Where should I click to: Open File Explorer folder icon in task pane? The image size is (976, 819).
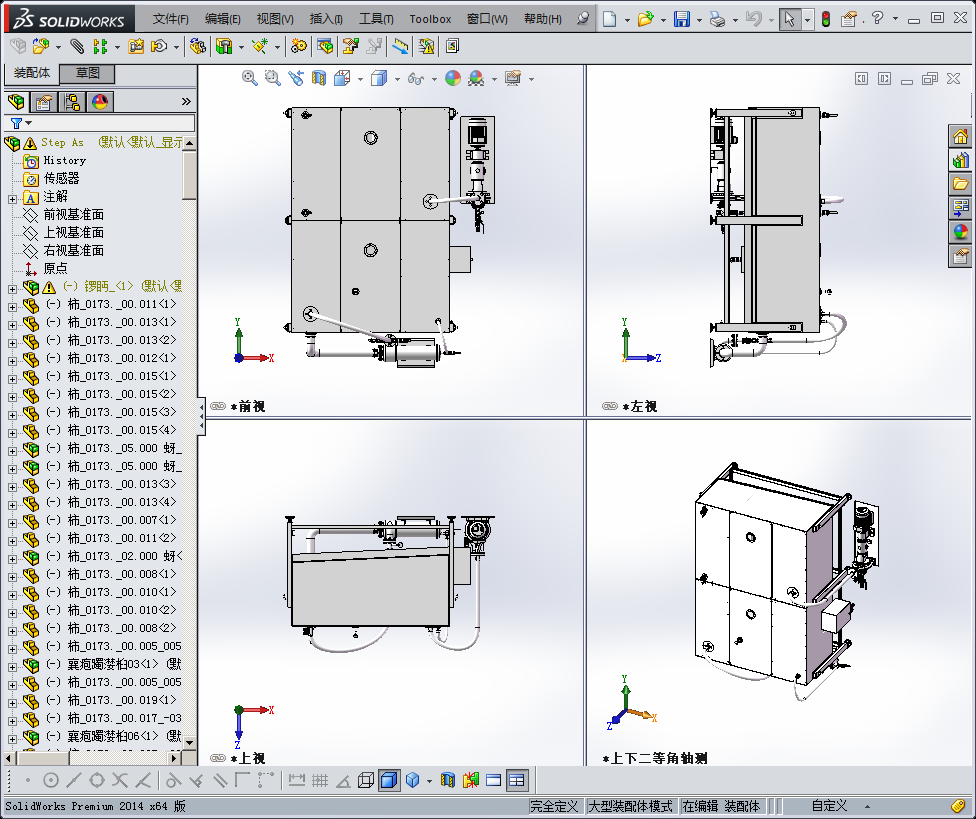click(x=960, y=184)
